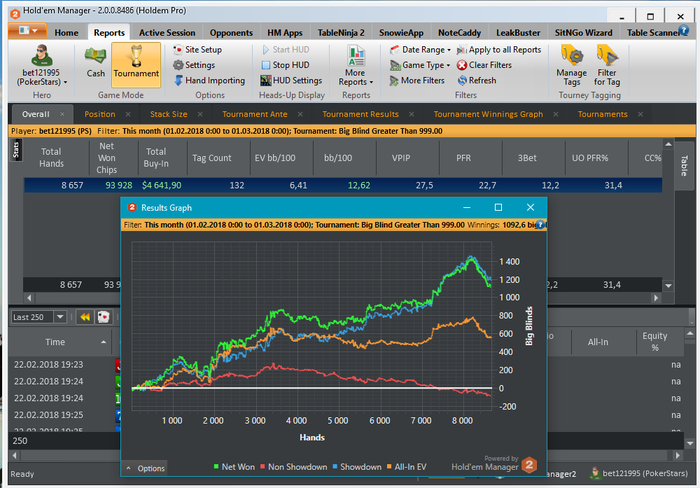Open HUD Settings
700x488 pixels.
point(292,80)
